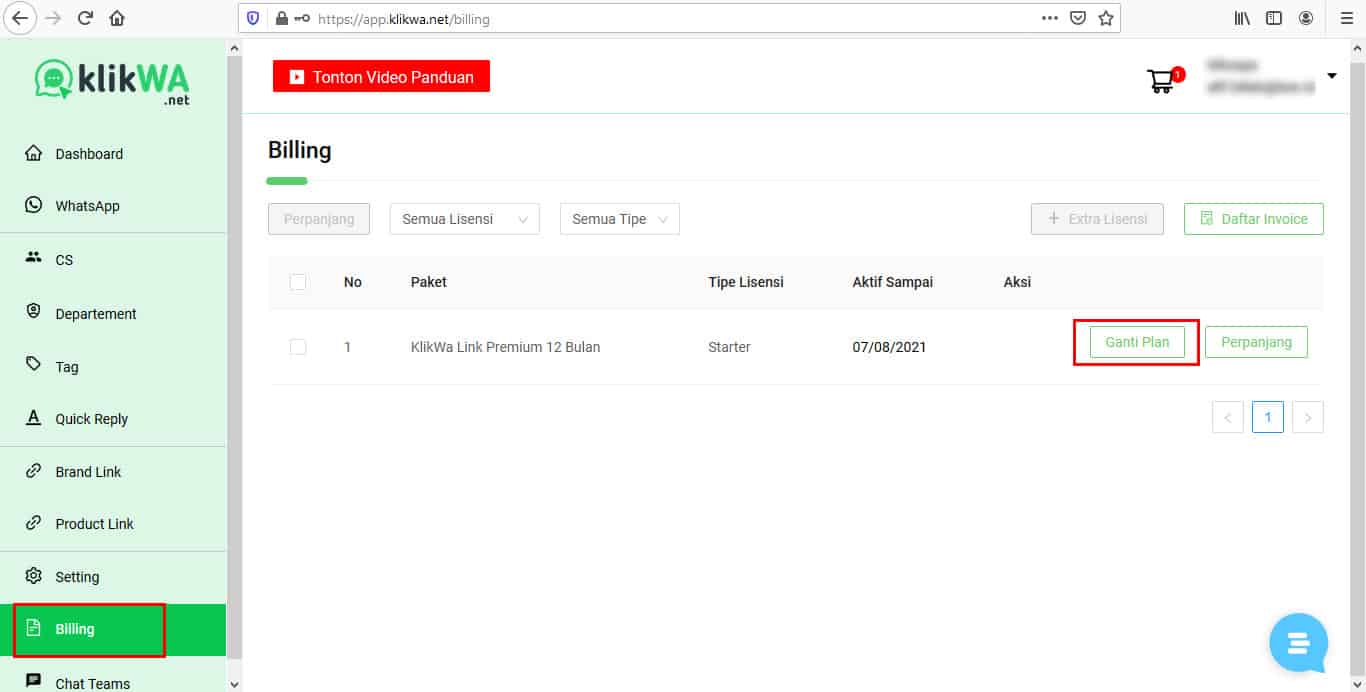Open the browser home page icon
The height and width of the screenshot is (692, 1366).
coord(117,18)
